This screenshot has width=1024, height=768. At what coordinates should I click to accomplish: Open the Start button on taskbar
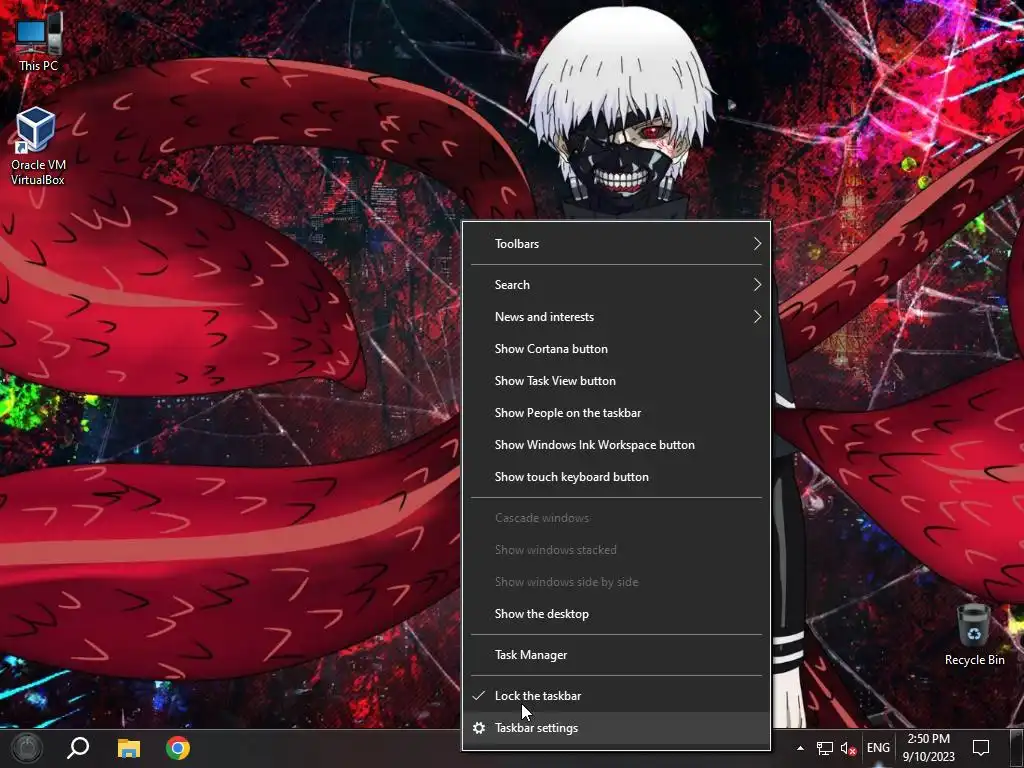tap(26, 748)
